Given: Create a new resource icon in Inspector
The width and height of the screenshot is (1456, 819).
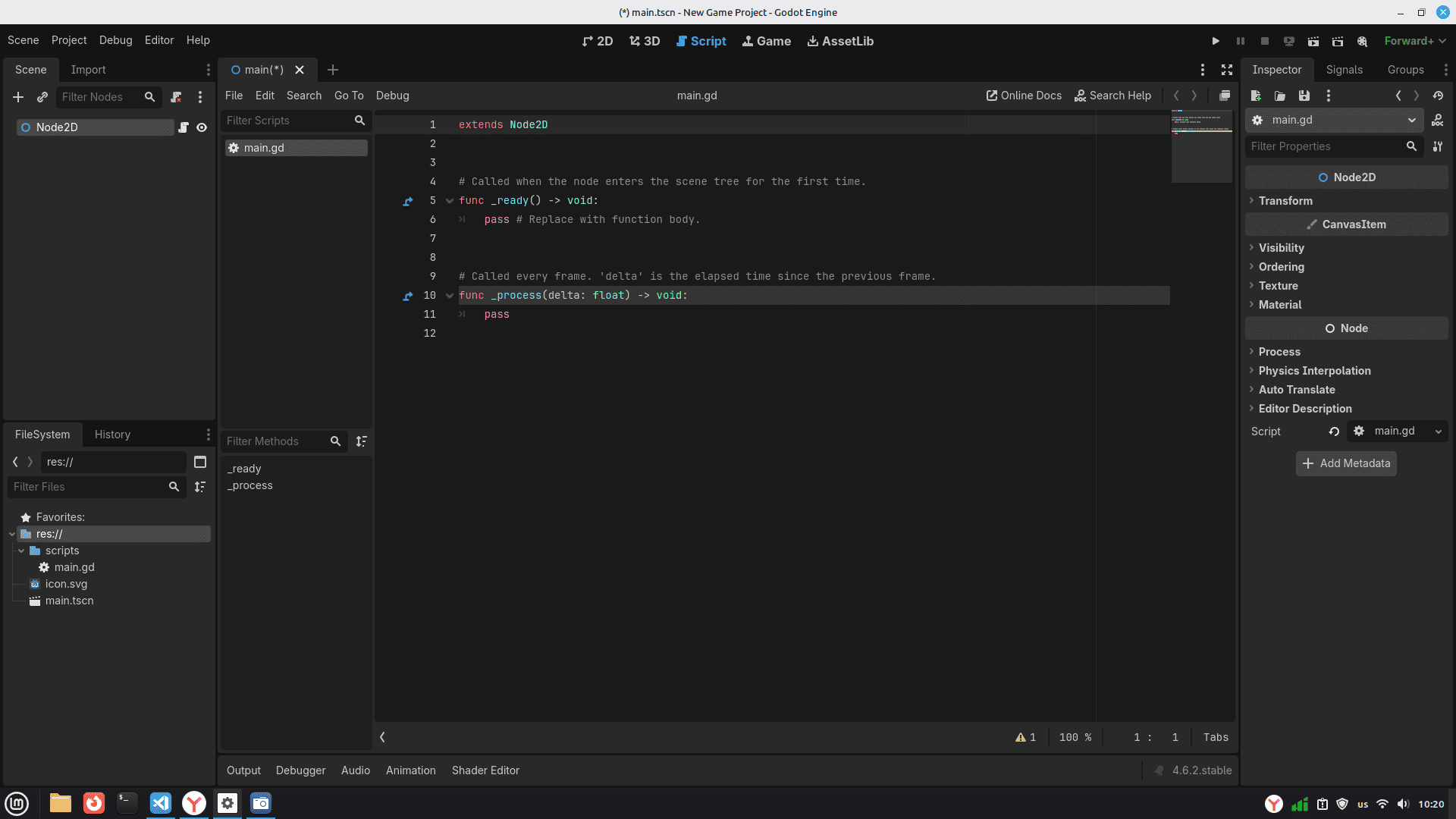Looking at the screenshot, I should pos(1256,96).
